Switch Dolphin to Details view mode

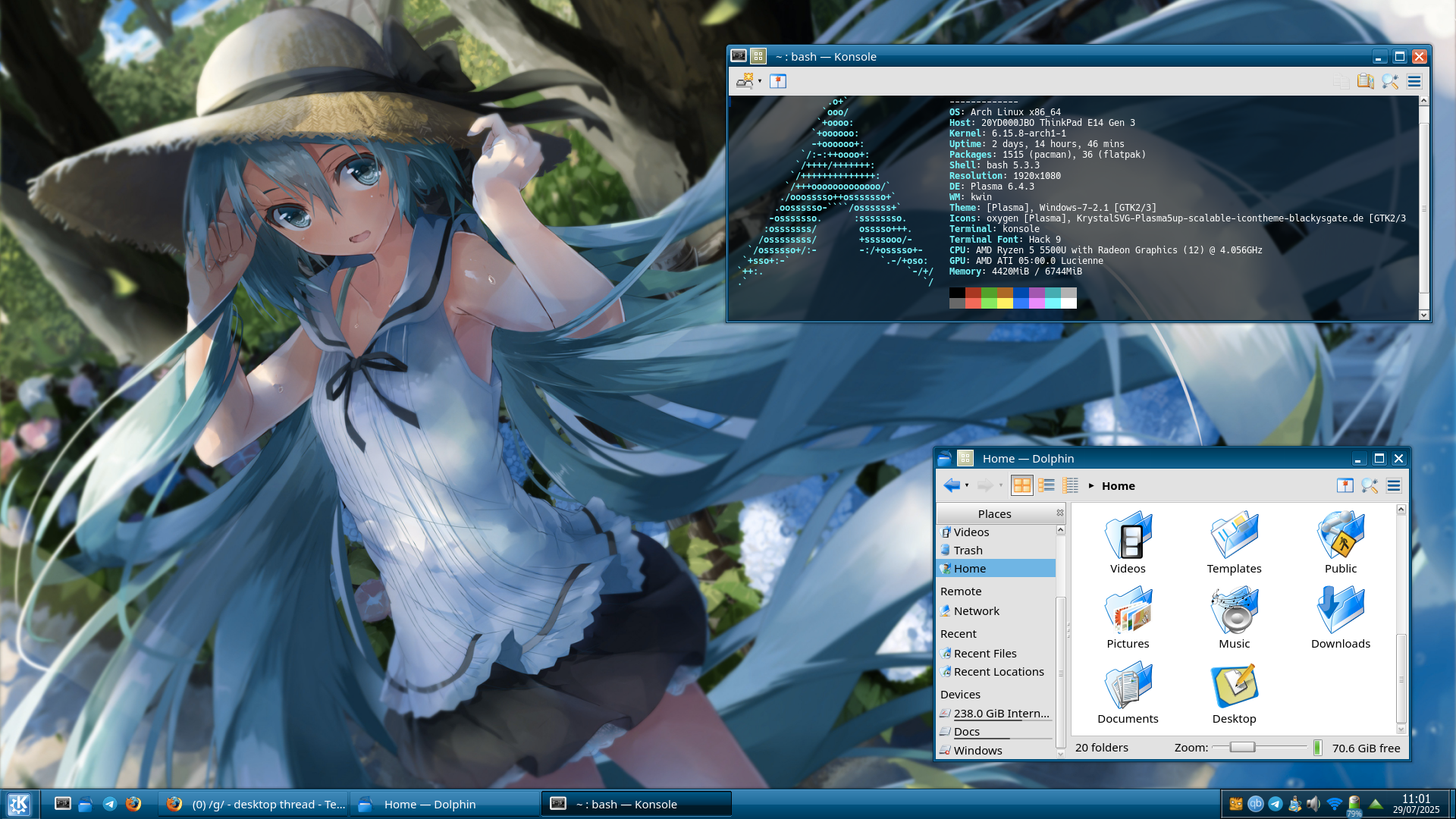pos(1071,485)
